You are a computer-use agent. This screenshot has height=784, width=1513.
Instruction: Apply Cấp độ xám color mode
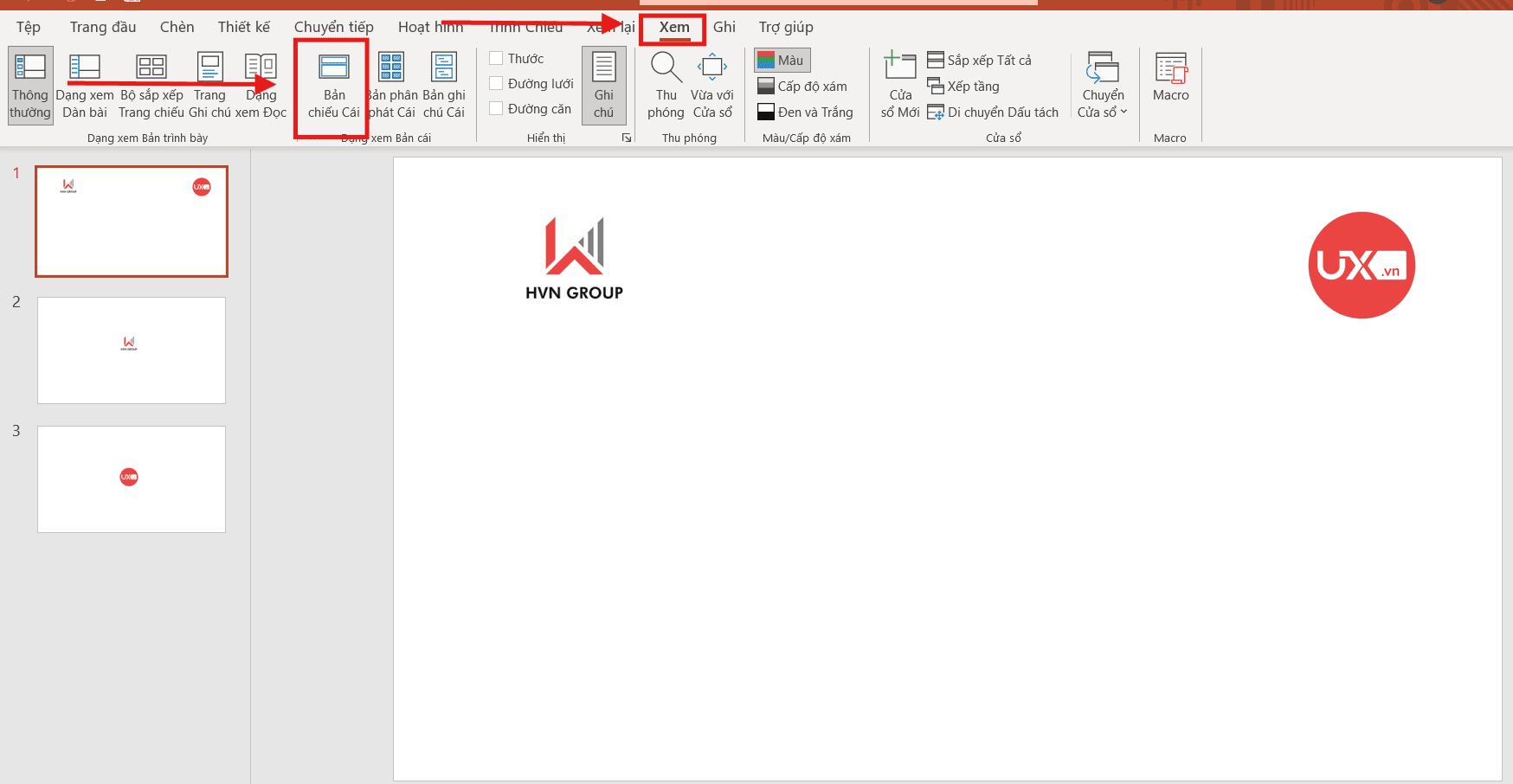point(803,86)
